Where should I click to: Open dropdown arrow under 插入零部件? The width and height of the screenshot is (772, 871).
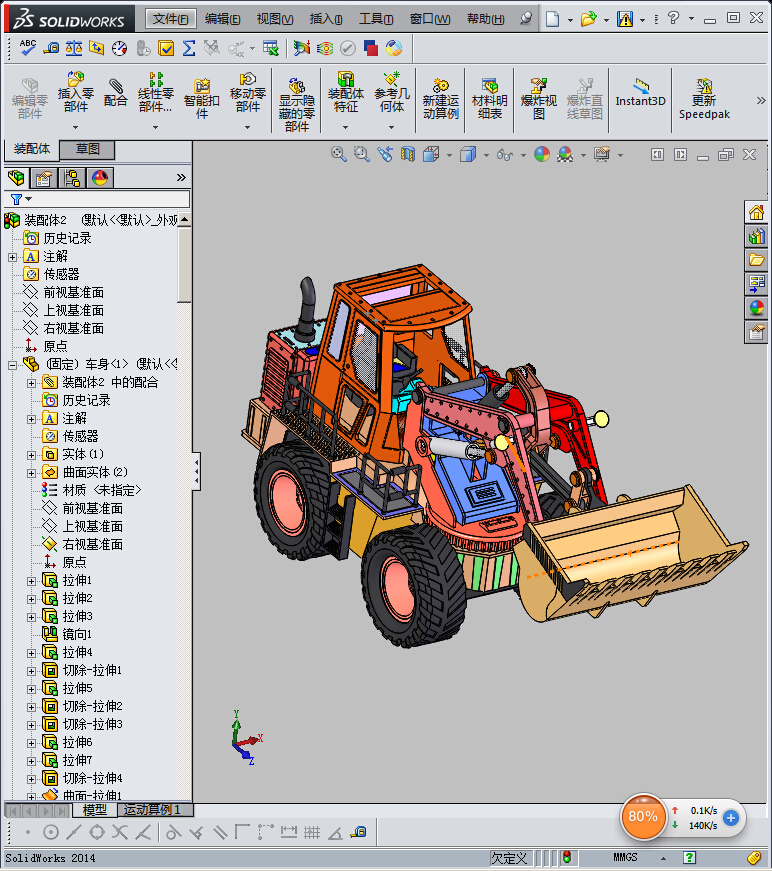pos(76,127)
